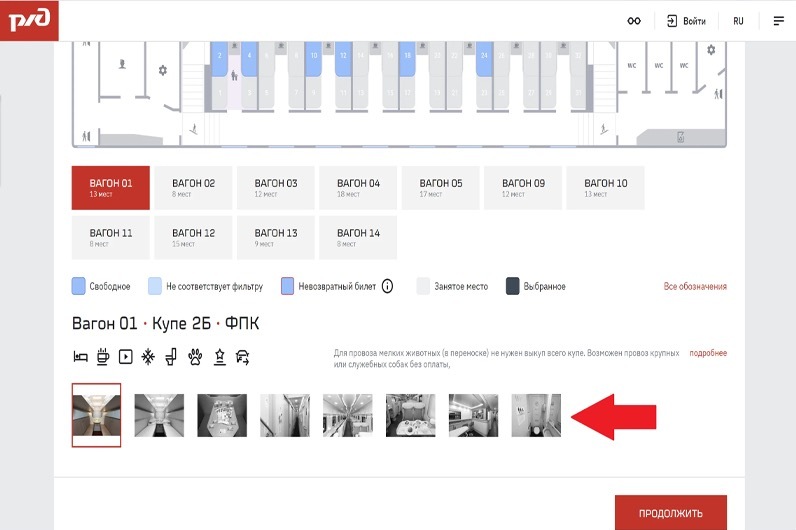This screenshot has height=530, width=796.
Task: Click the snowflake air conditioning icon
Action: coord(148,356)
